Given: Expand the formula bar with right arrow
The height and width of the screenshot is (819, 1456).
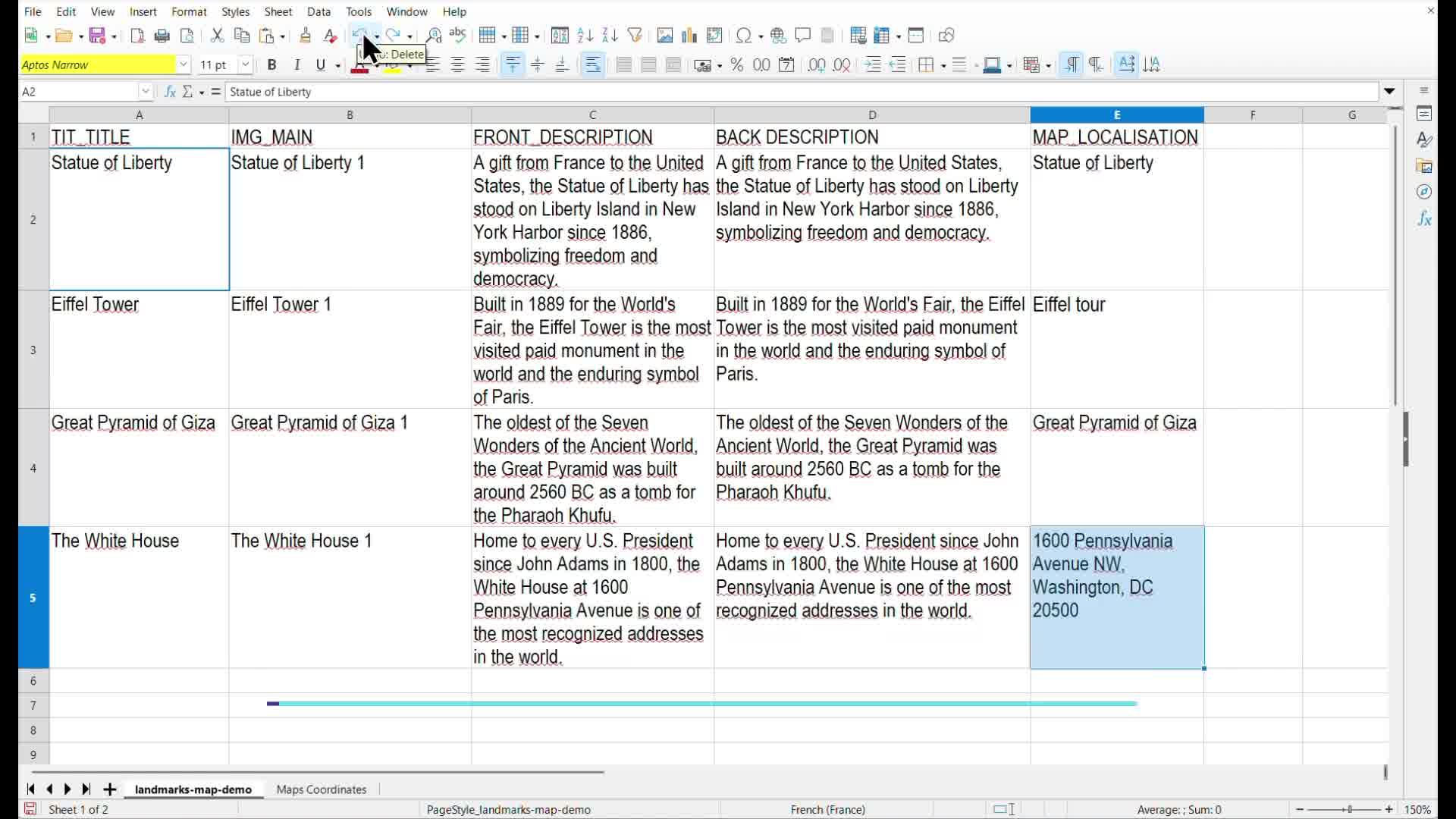Looking at the screenshot, I should 1389,92.
